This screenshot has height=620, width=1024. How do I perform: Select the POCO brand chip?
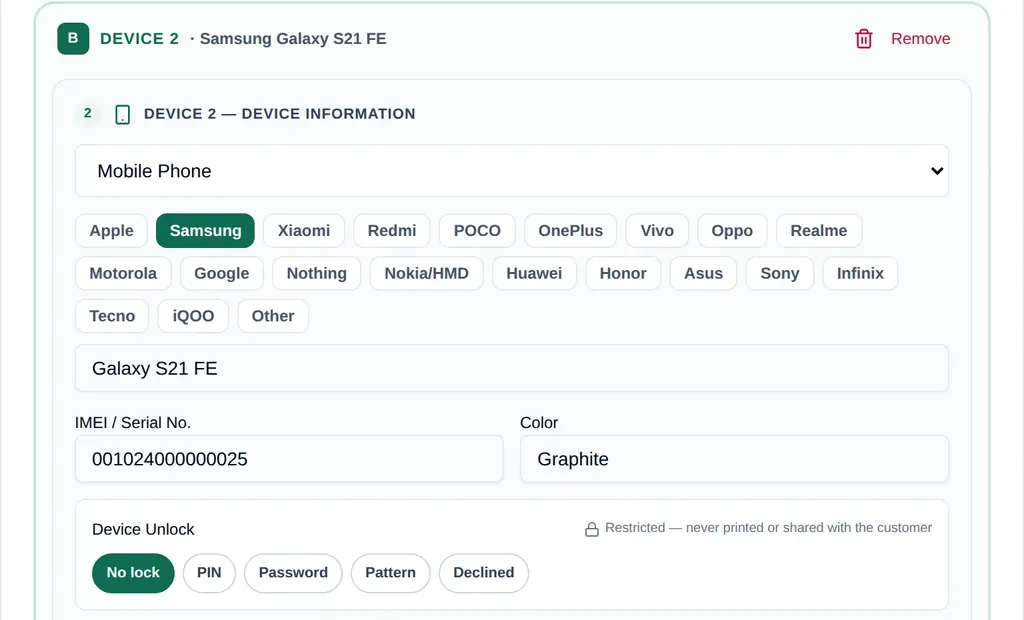click(x=477, y=231)
